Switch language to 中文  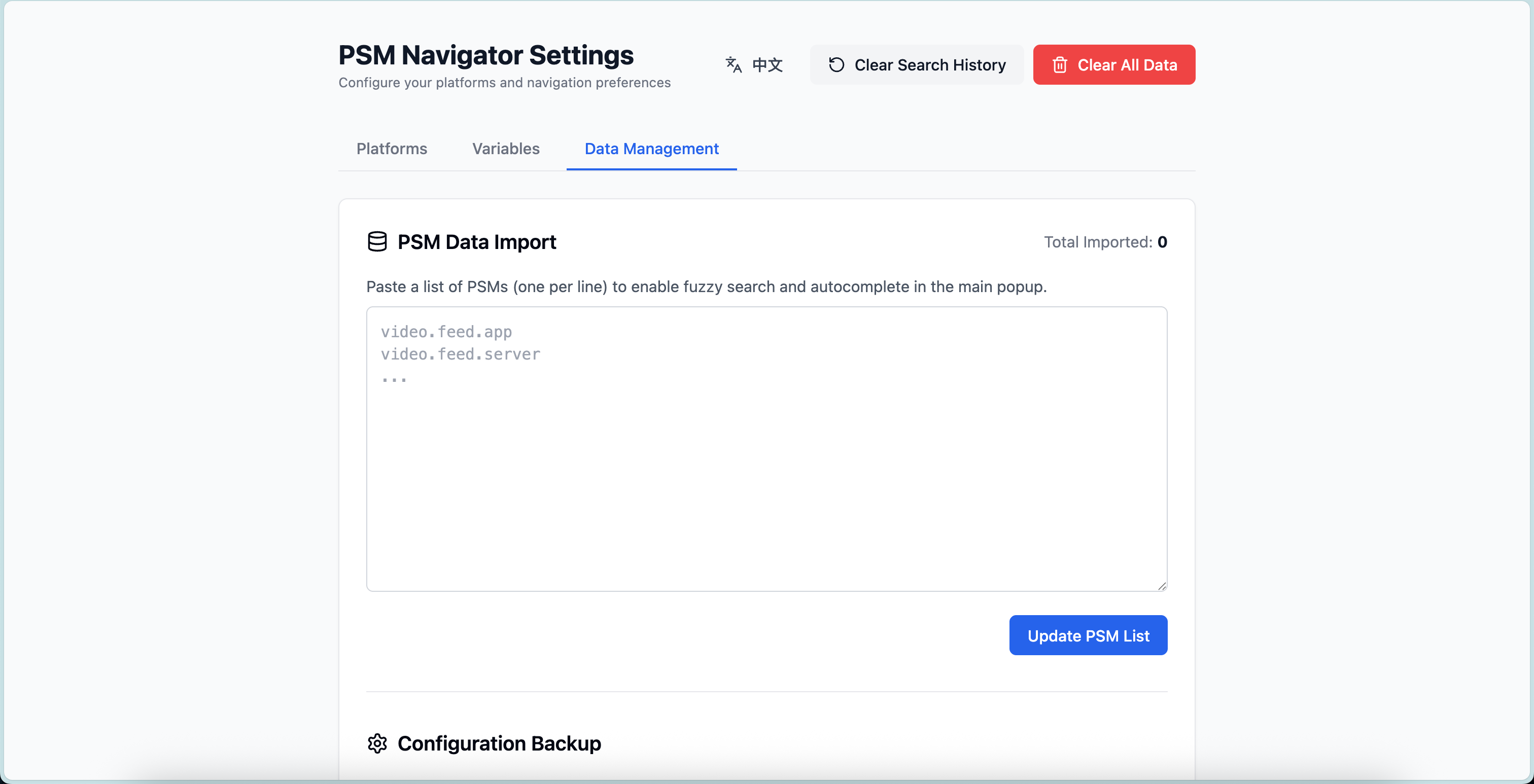coord(767,65)
